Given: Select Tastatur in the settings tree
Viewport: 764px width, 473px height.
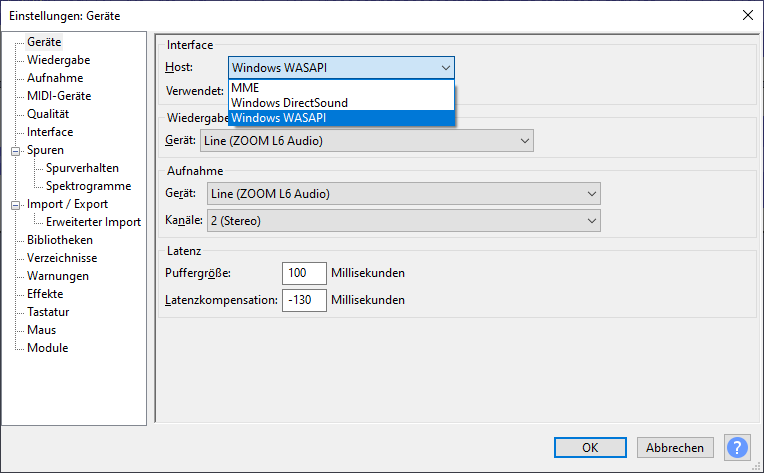Looking at the screenshot, I should (x=48, y=312).
